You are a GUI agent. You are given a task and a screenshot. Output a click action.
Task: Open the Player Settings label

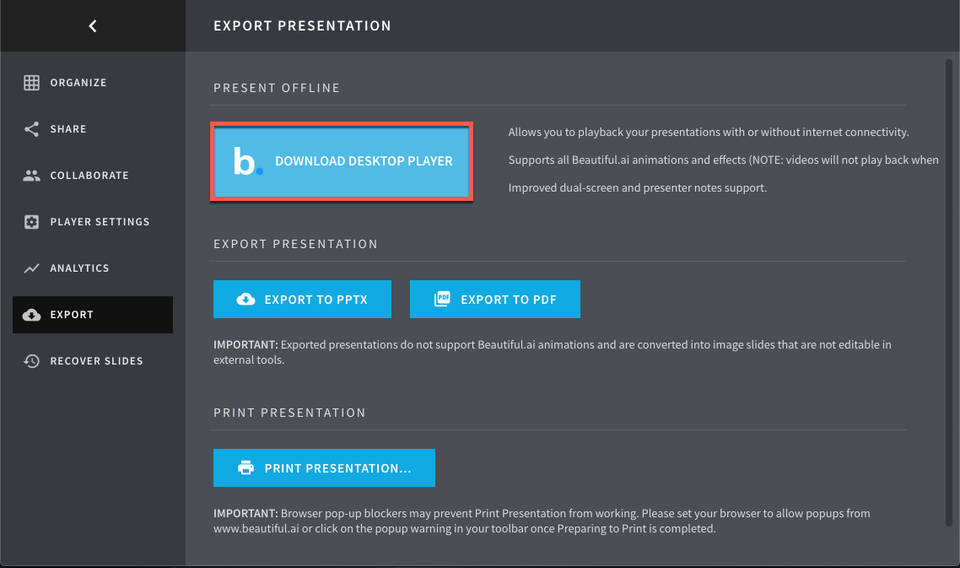click(x=100, y=222)
